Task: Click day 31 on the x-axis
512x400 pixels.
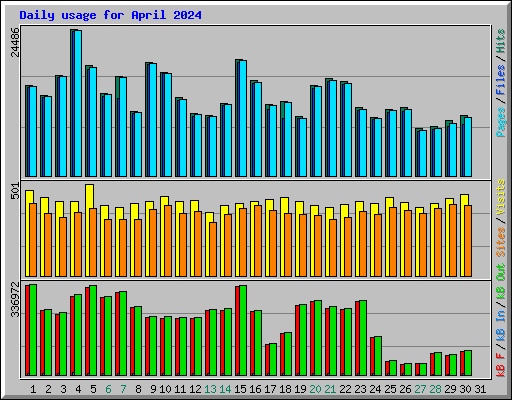Action: (x=480, y=389)
